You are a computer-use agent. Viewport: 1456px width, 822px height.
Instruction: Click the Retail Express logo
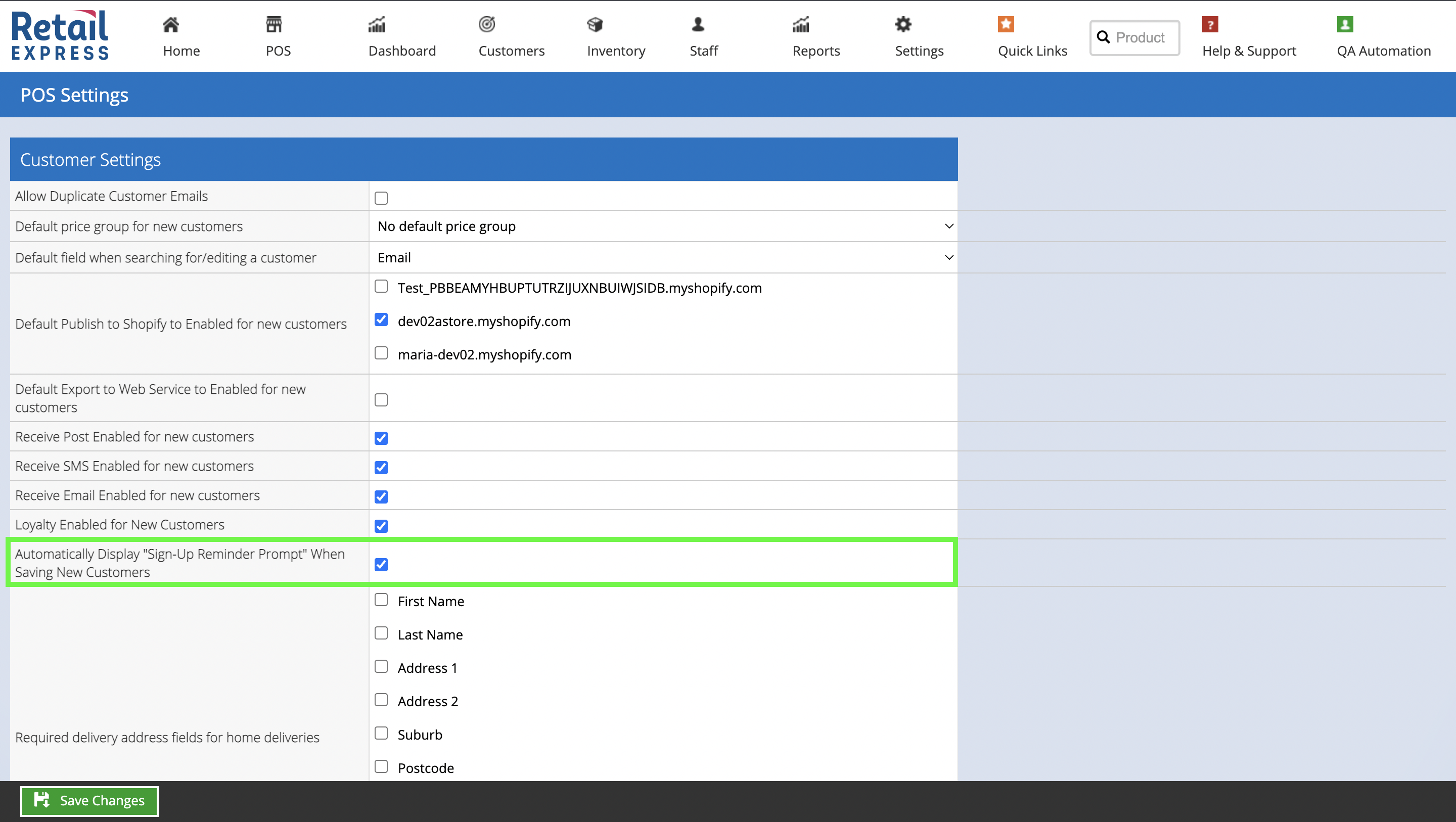(x=60, y=35)
